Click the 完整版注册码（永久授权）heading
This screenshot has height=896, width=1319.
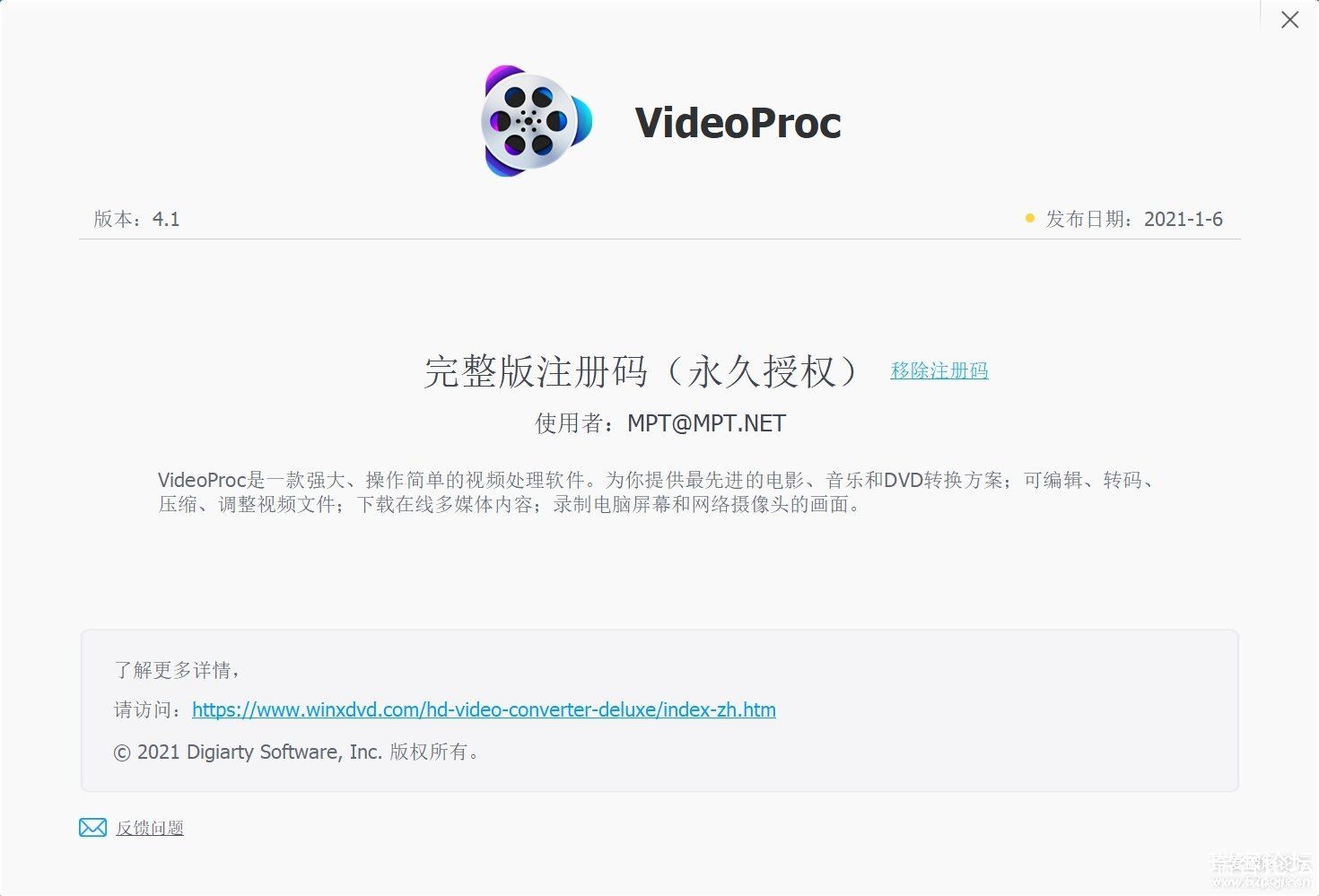click(x=642, y=371)
